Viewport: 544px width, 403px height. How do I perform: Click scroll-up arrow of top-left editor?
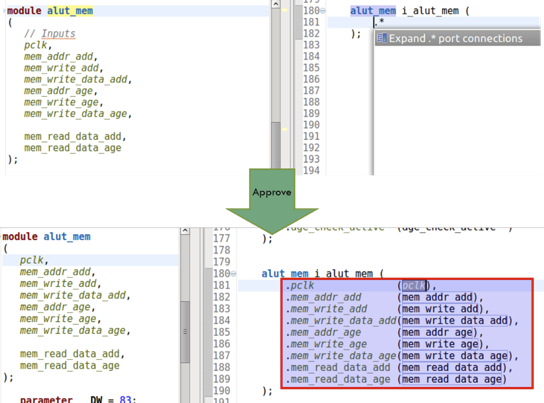point(275,4)
